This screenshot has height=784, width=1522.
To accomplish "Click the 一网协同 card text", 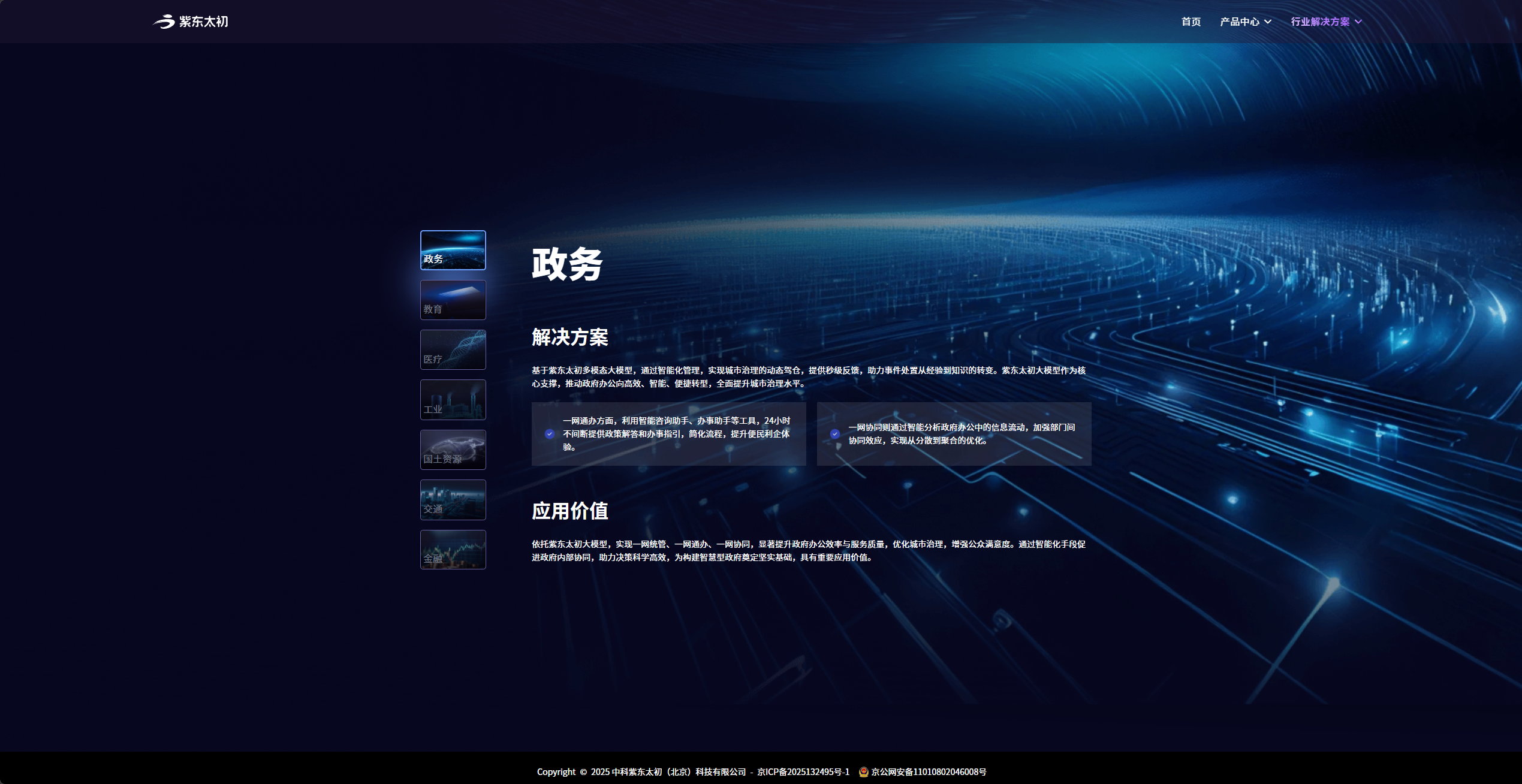I will coord(962,434).
